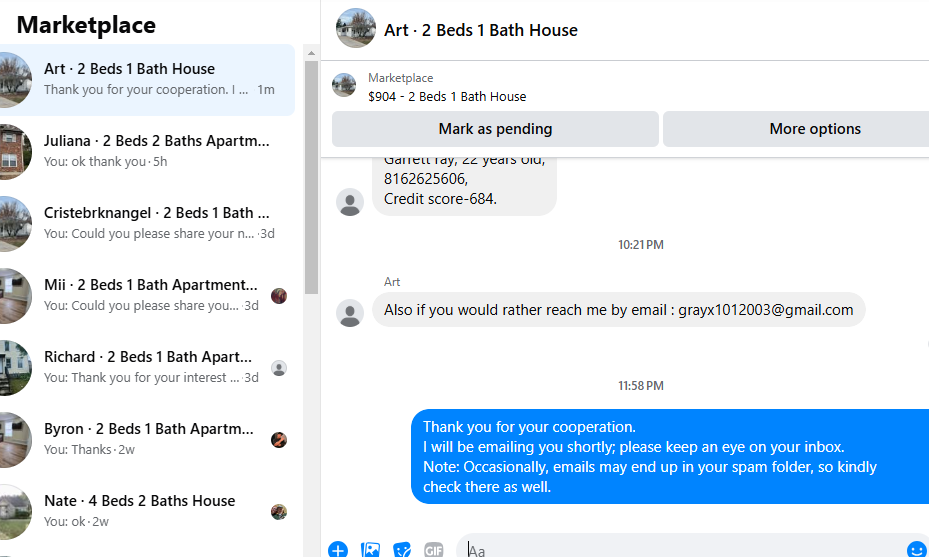Open Nate 4 Beds 2 Baths House chat
The image size is (929, 557).
click(x=150, y=511)
